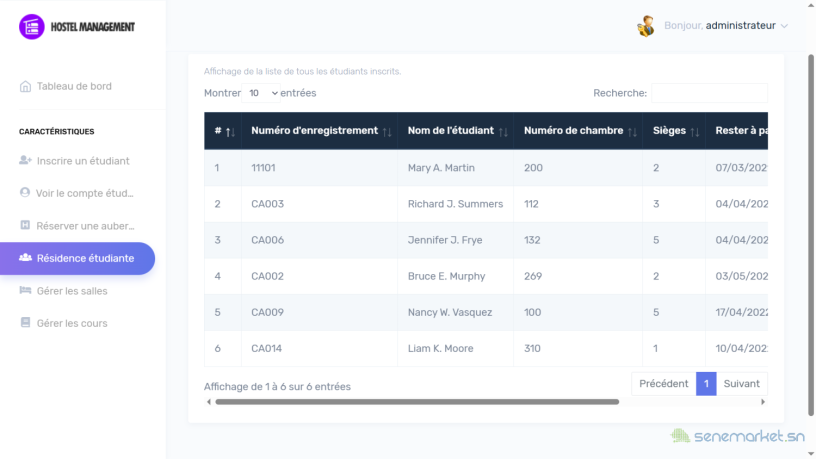Click the Voir le compte étudiant person icon
This screenshot has width=816, height=459.
coord(24,193)
